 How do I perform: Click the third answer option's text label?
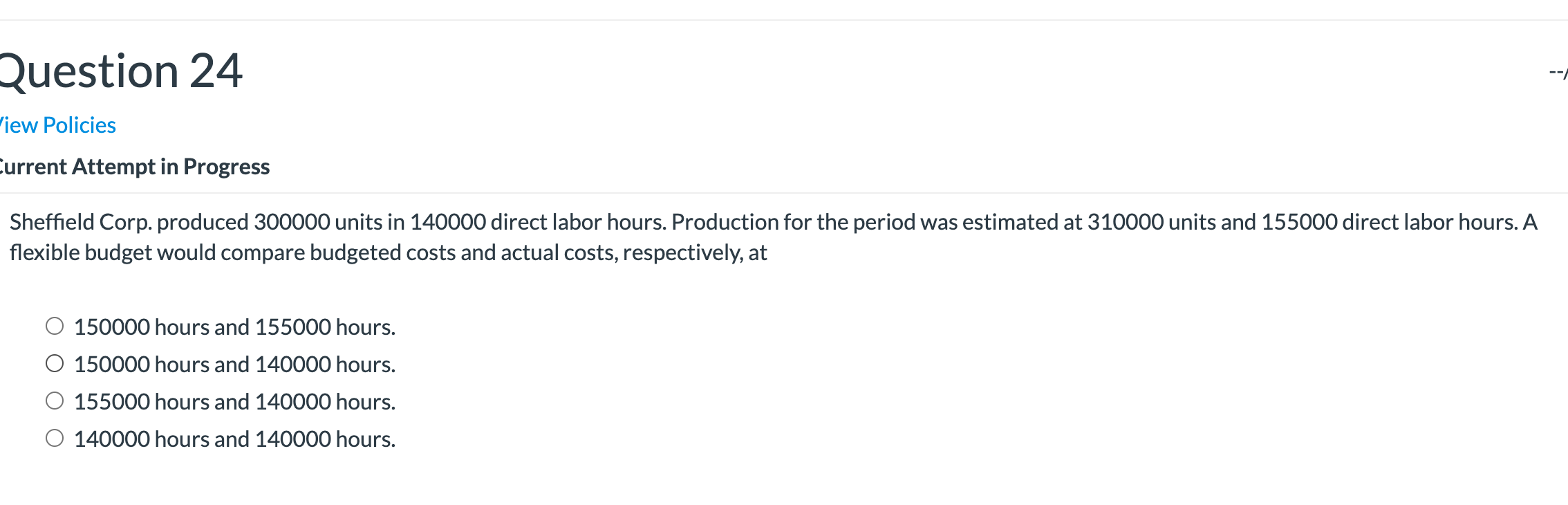235,400
